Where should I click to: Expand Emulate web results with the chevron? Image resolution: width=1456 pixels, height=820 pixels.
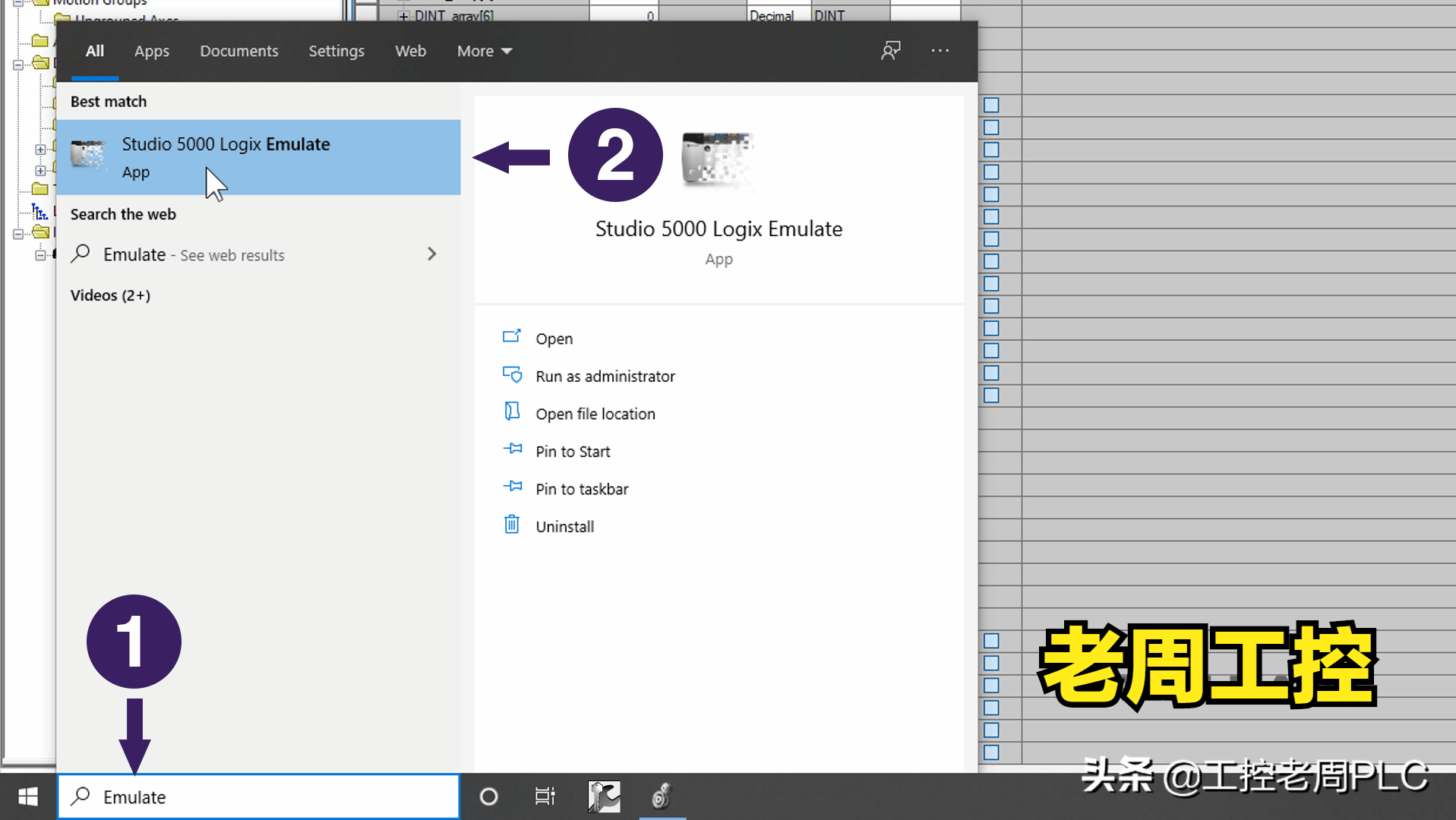tap(431, 254)
